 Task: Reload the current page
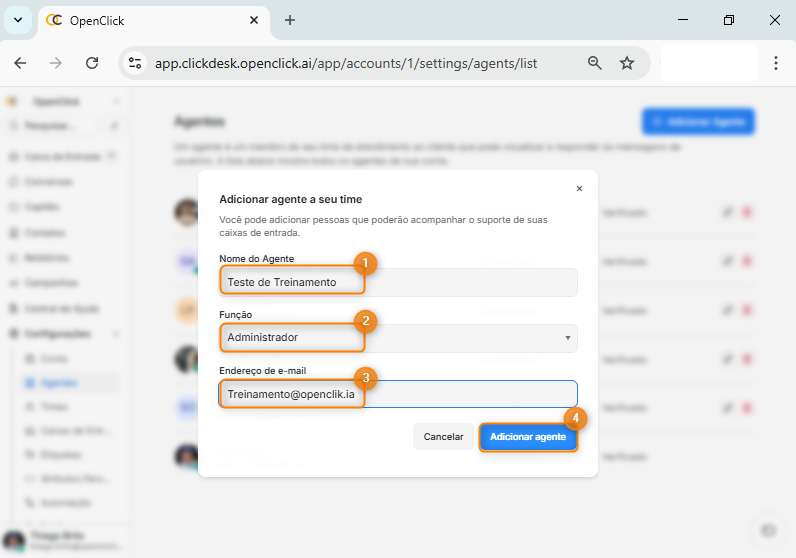click(92, 63)
